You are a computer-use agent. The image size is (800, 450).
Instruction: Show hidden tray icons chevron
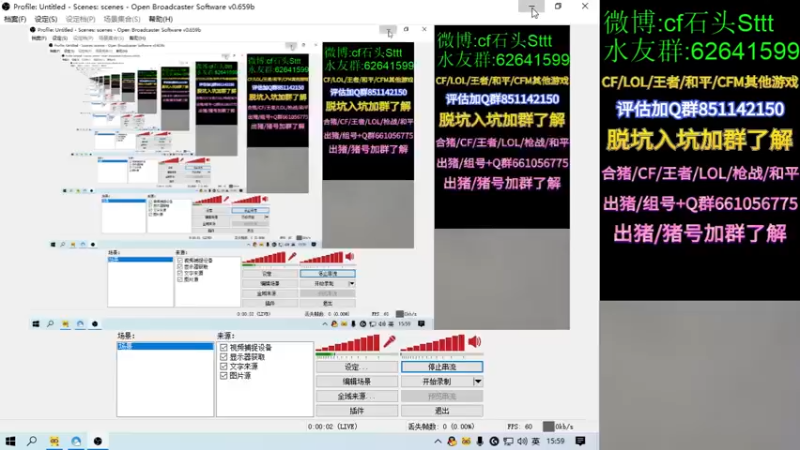click(438, 441)
